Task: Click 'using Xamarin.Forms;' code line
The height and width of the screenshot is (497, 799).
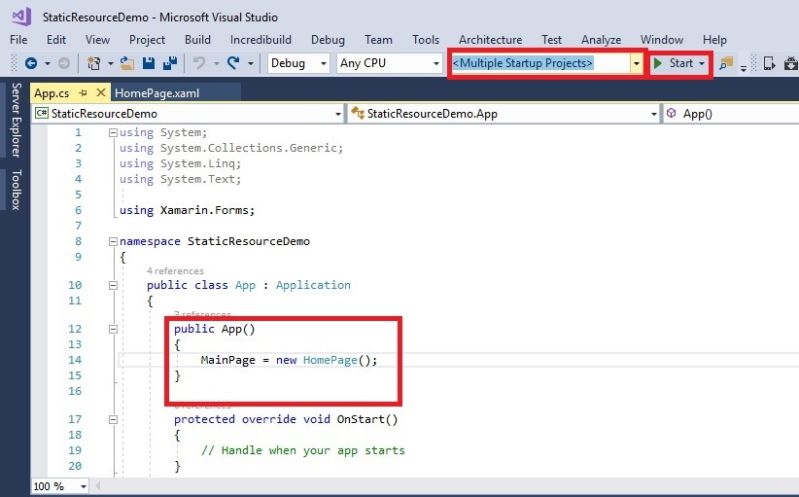Action: [187, 210]
